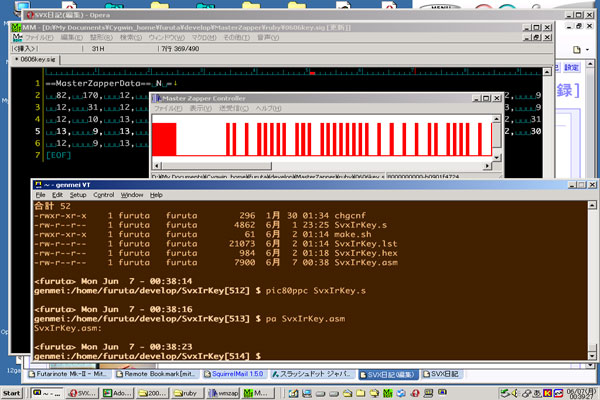Open the Control menu in terminal window
This screenshot has width=600, height=400.
click(x=105, y=194)
